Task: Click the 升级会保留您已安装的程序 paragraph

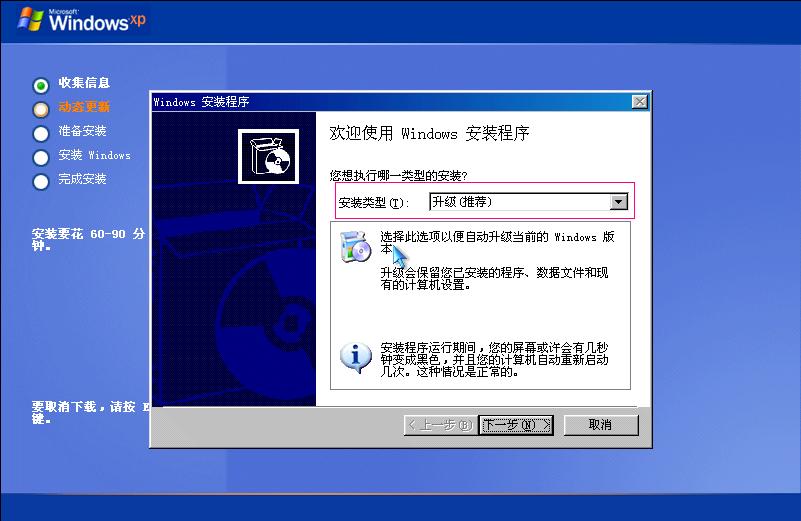Action: pos(494,278)
